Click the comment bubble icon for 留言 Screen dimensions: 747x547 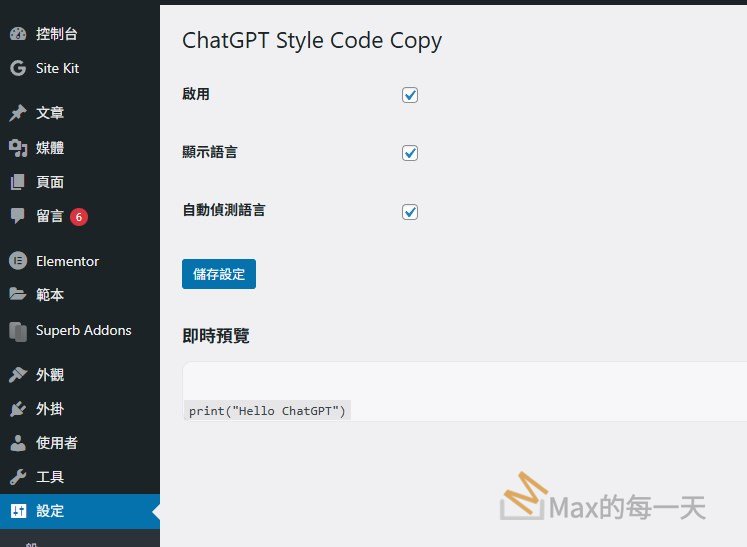coord(17,216)
